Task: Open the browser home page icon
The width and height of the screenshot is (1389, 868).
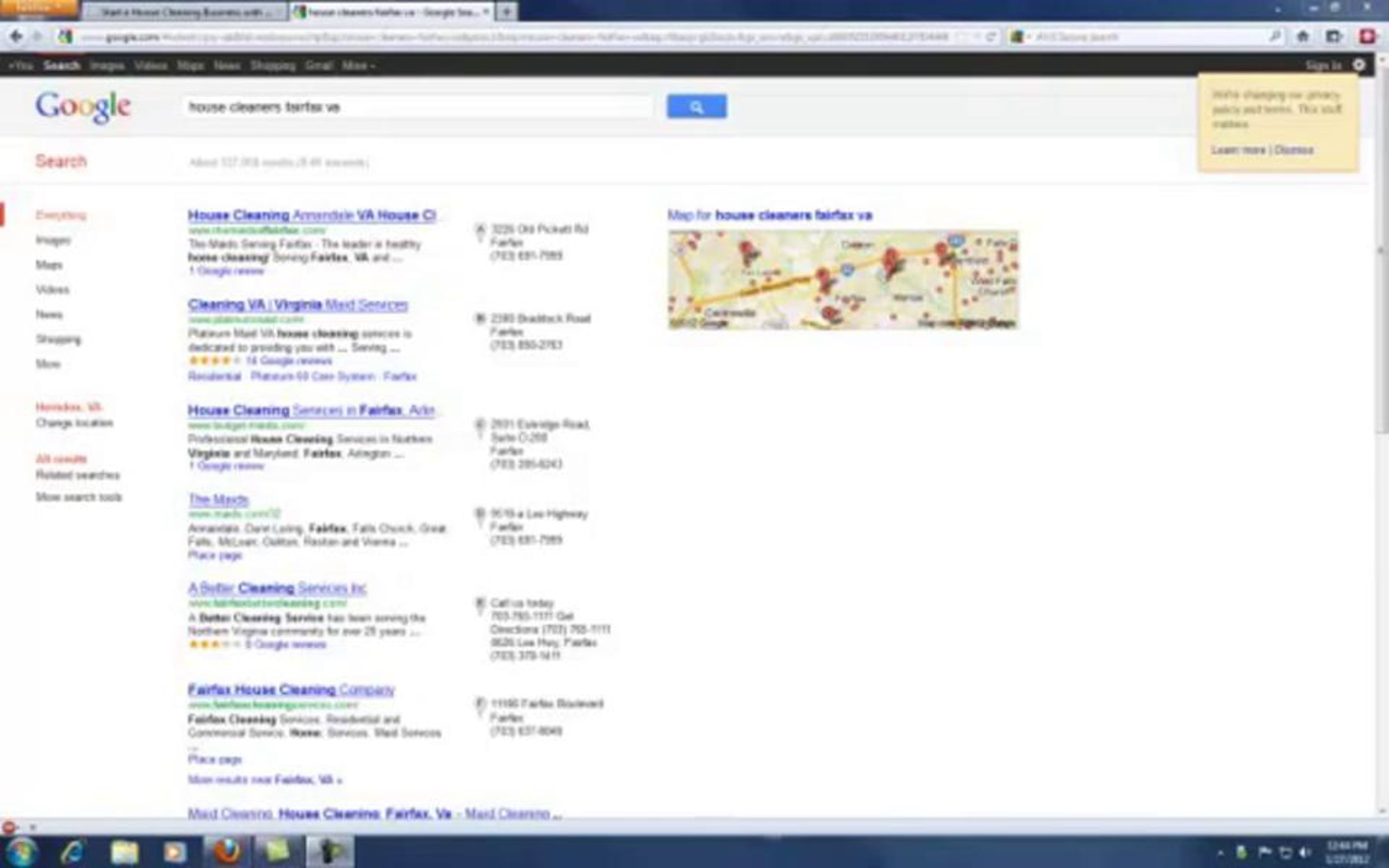Action: [1302, 36]
